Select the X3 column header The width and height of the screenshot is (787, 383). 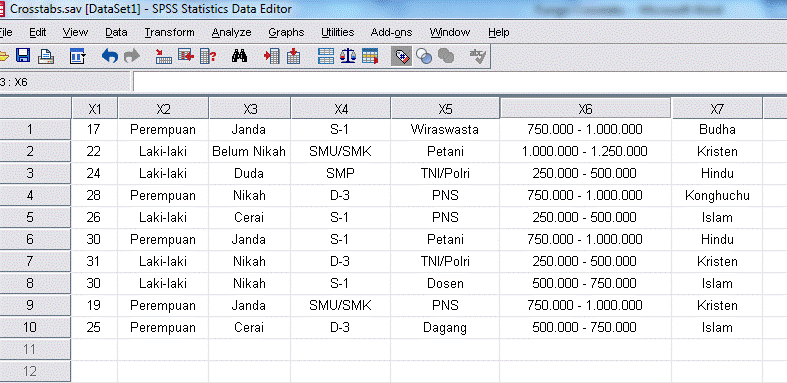[x=249, y=108]
